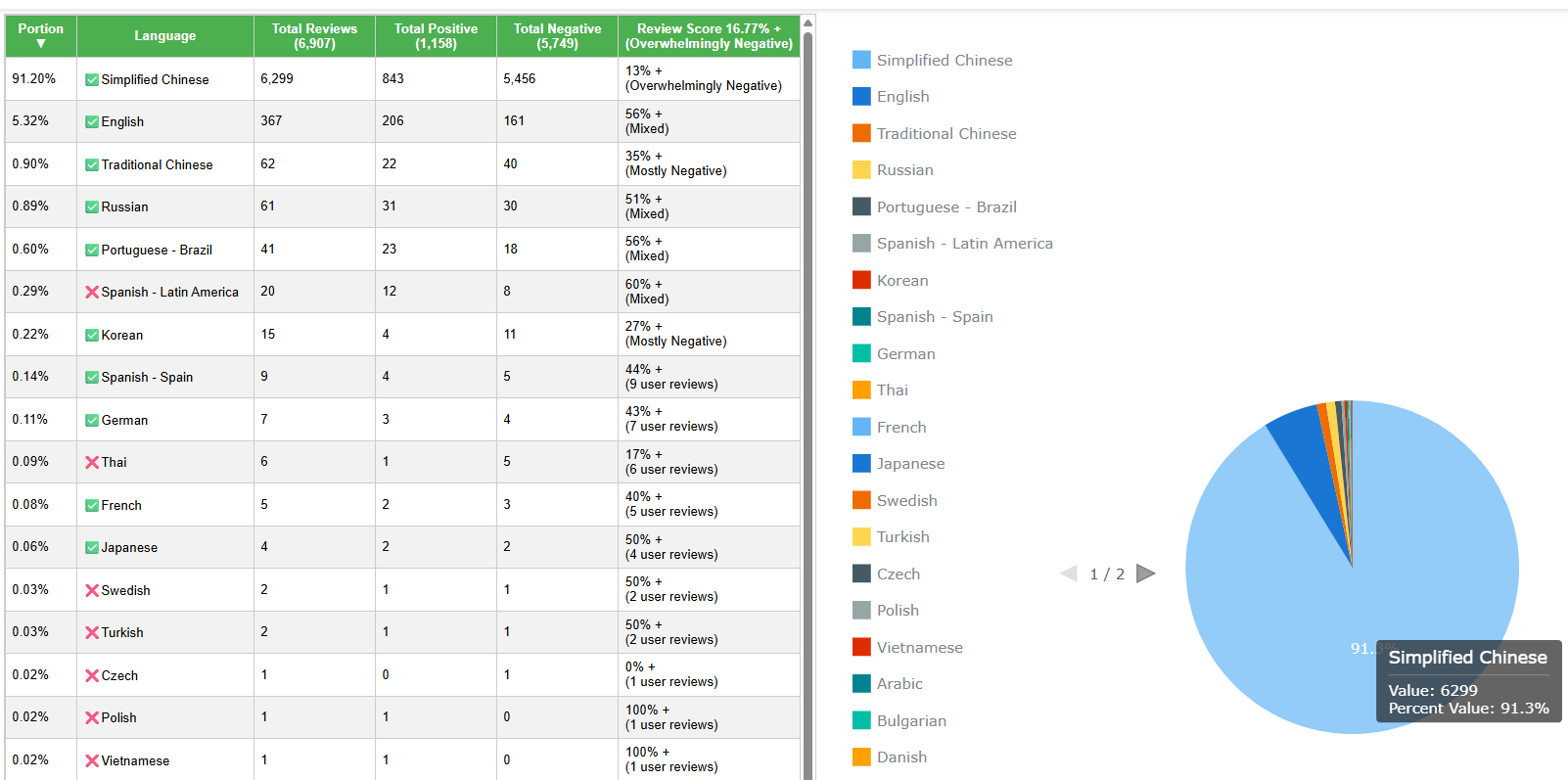1568x780 pixels.
Task: Toggle the red X for Spanish - Latin America
Action: click(92, 293)
